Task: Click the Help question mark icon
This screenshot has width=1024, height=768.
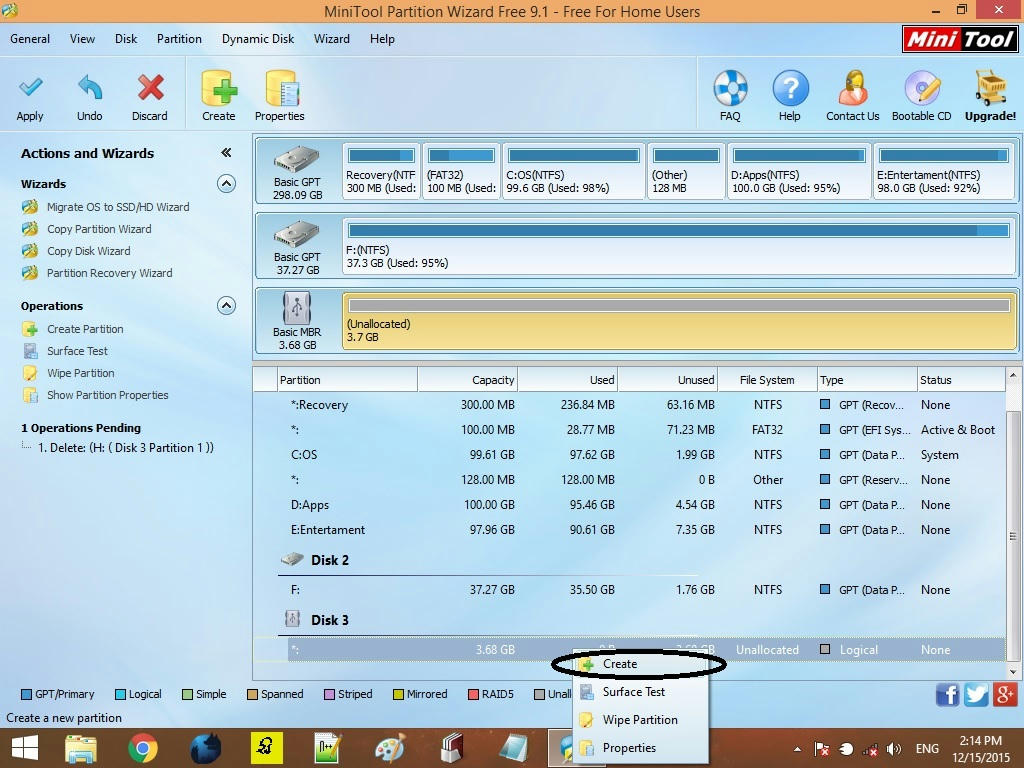Action: 790,88
